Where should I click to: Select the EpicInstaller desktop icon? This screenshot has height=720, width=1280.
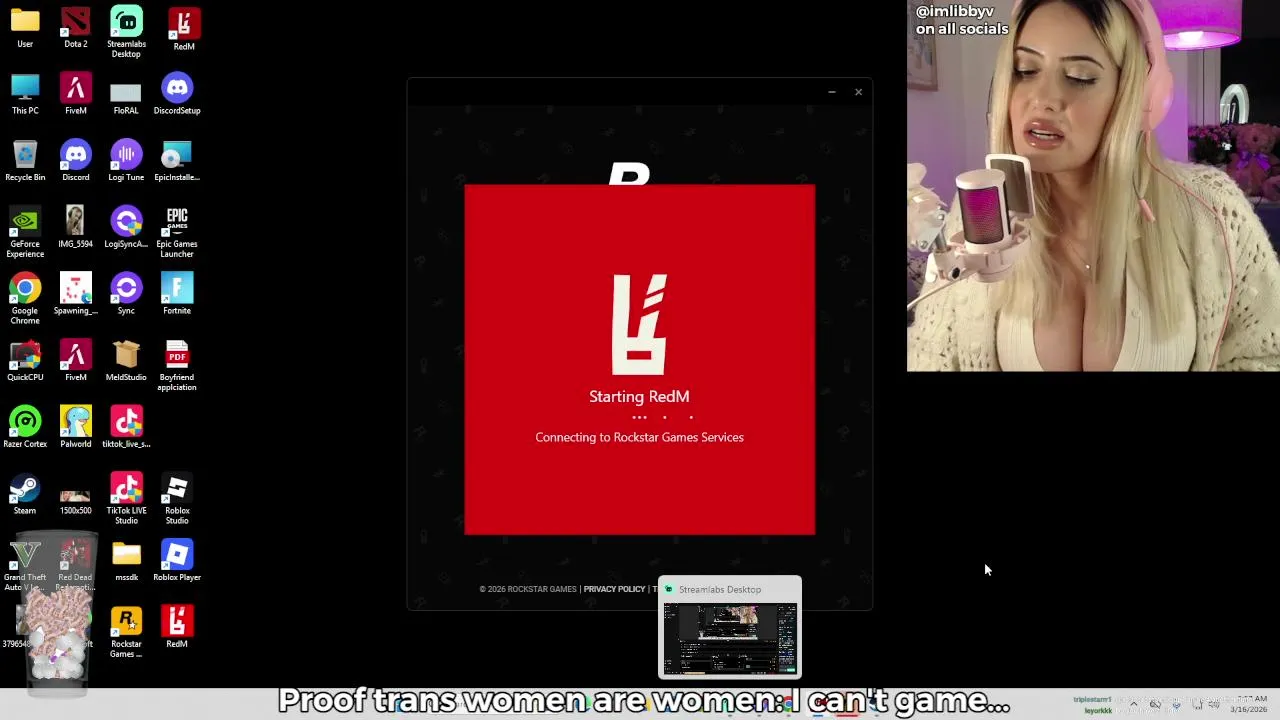tap(177, 161)
